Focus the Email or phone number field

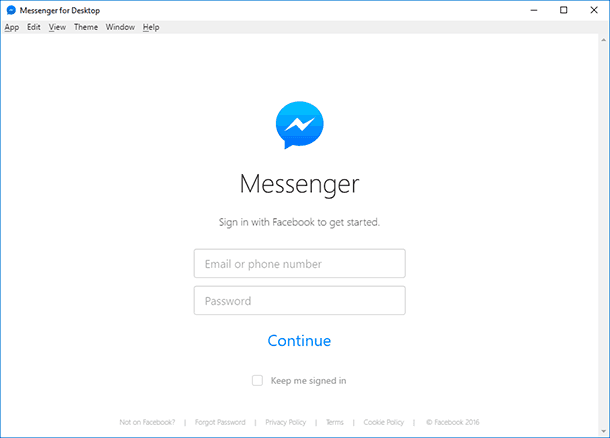(x=300, y=263)
